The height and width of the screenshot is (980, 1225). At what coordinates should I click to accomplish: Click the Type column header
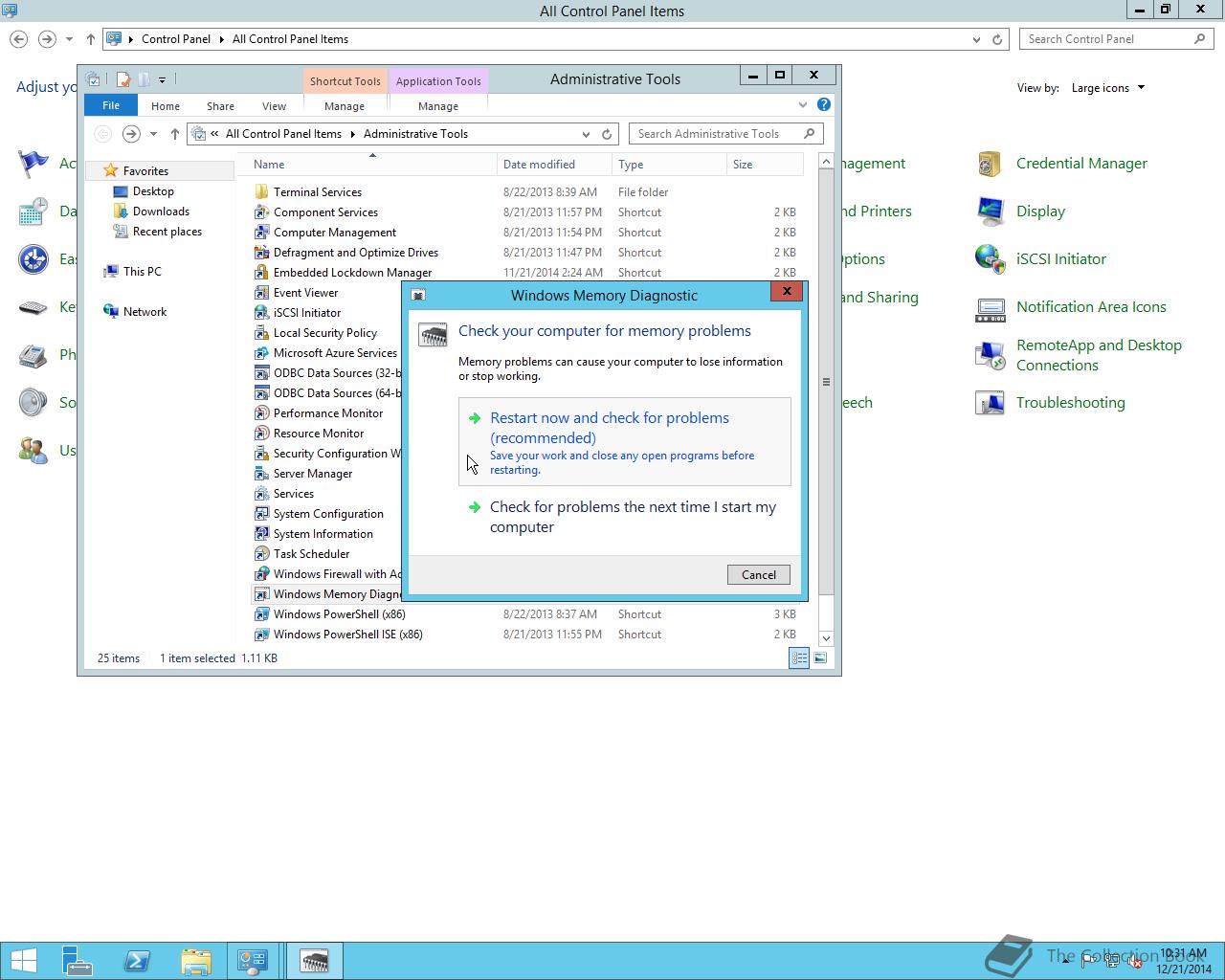coord(669,165)
